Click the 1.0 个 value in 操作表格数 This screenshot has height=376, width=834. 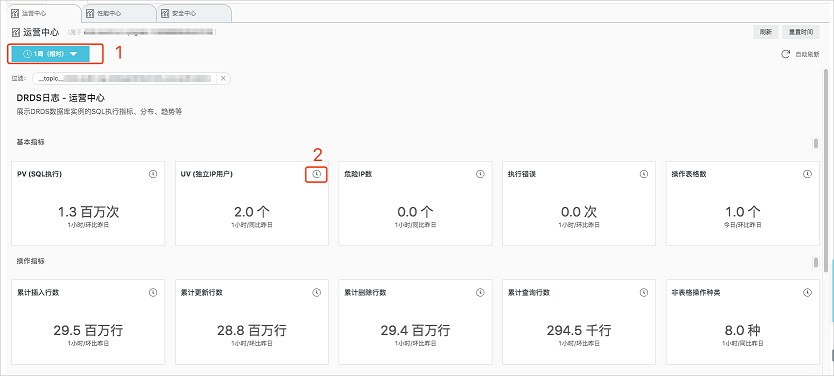743,212
